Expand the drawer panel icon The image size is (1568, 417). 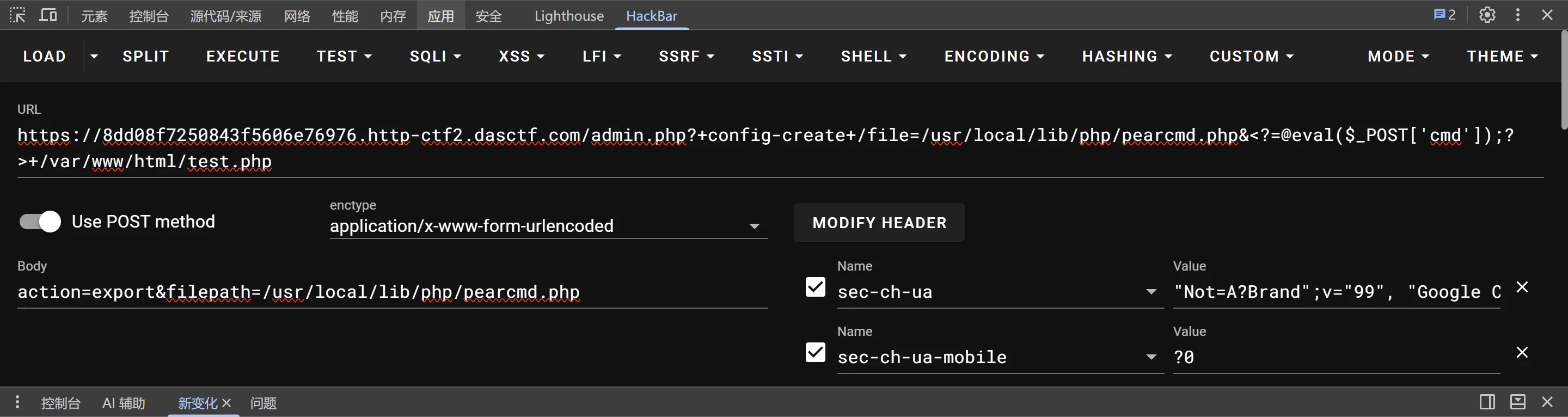tap(1517, 402)
